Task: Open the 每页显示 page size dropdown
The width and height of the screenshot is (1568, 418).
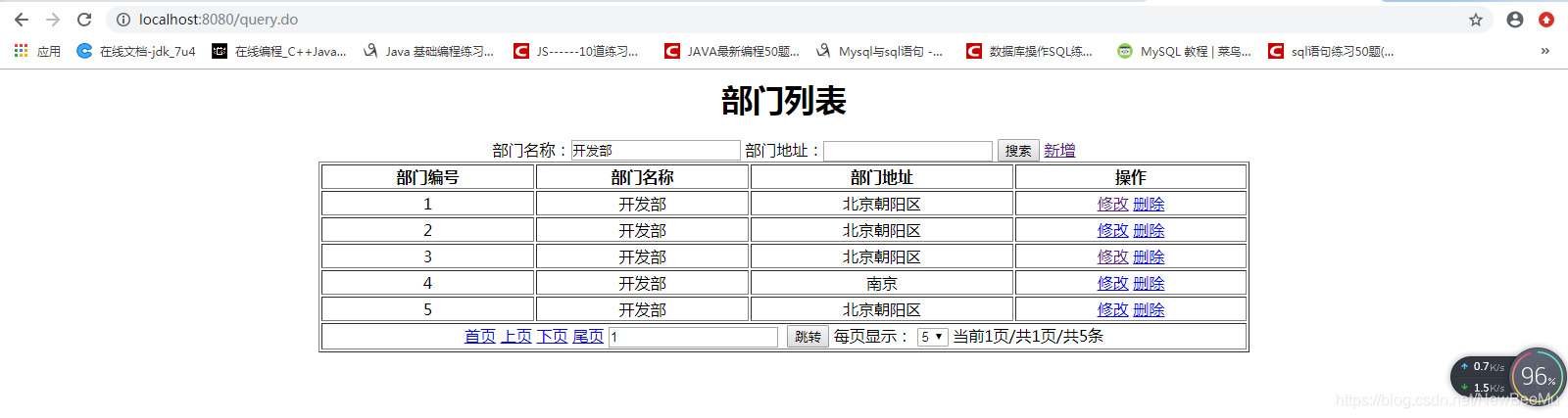Action: point(932,337)
